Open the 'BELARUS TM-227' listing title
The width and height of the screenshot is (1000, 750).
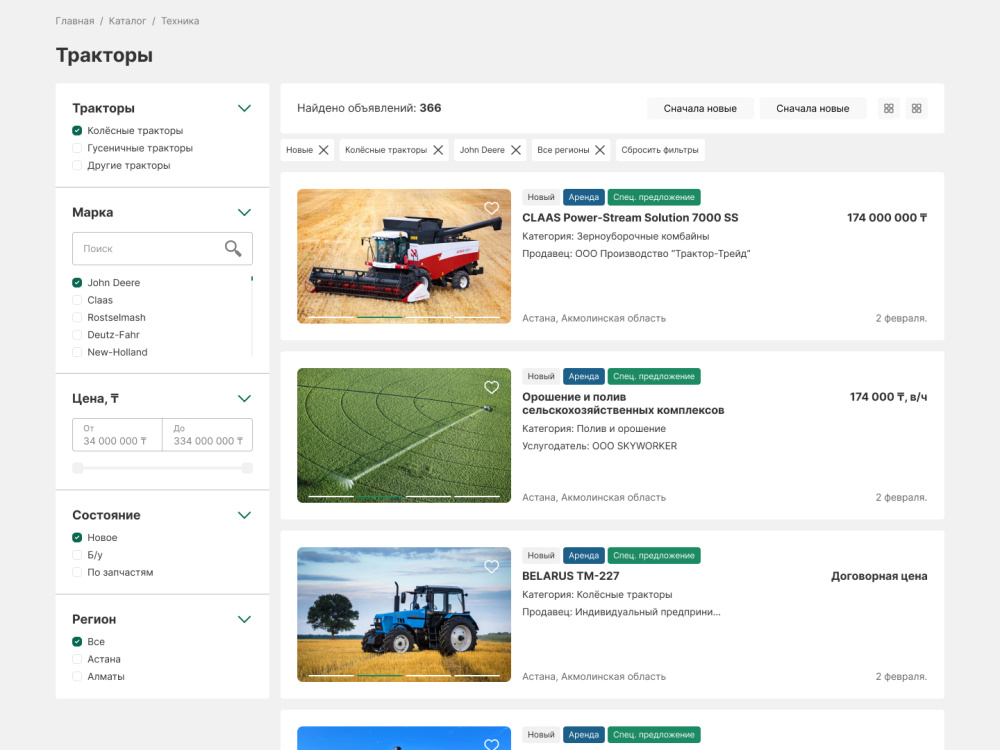tap(571, 576)
